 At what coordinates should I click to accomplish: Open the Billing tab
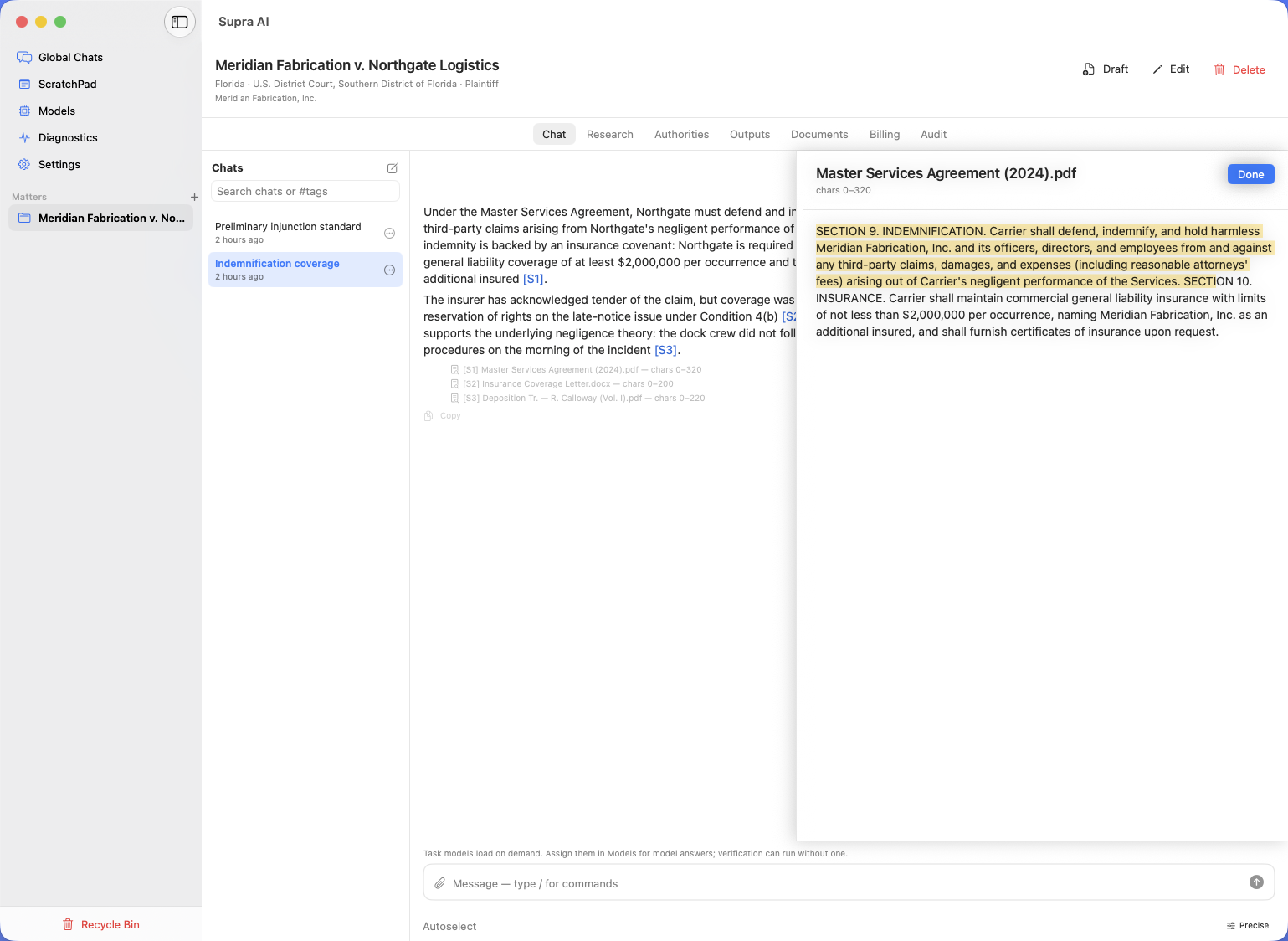point(885,134)
